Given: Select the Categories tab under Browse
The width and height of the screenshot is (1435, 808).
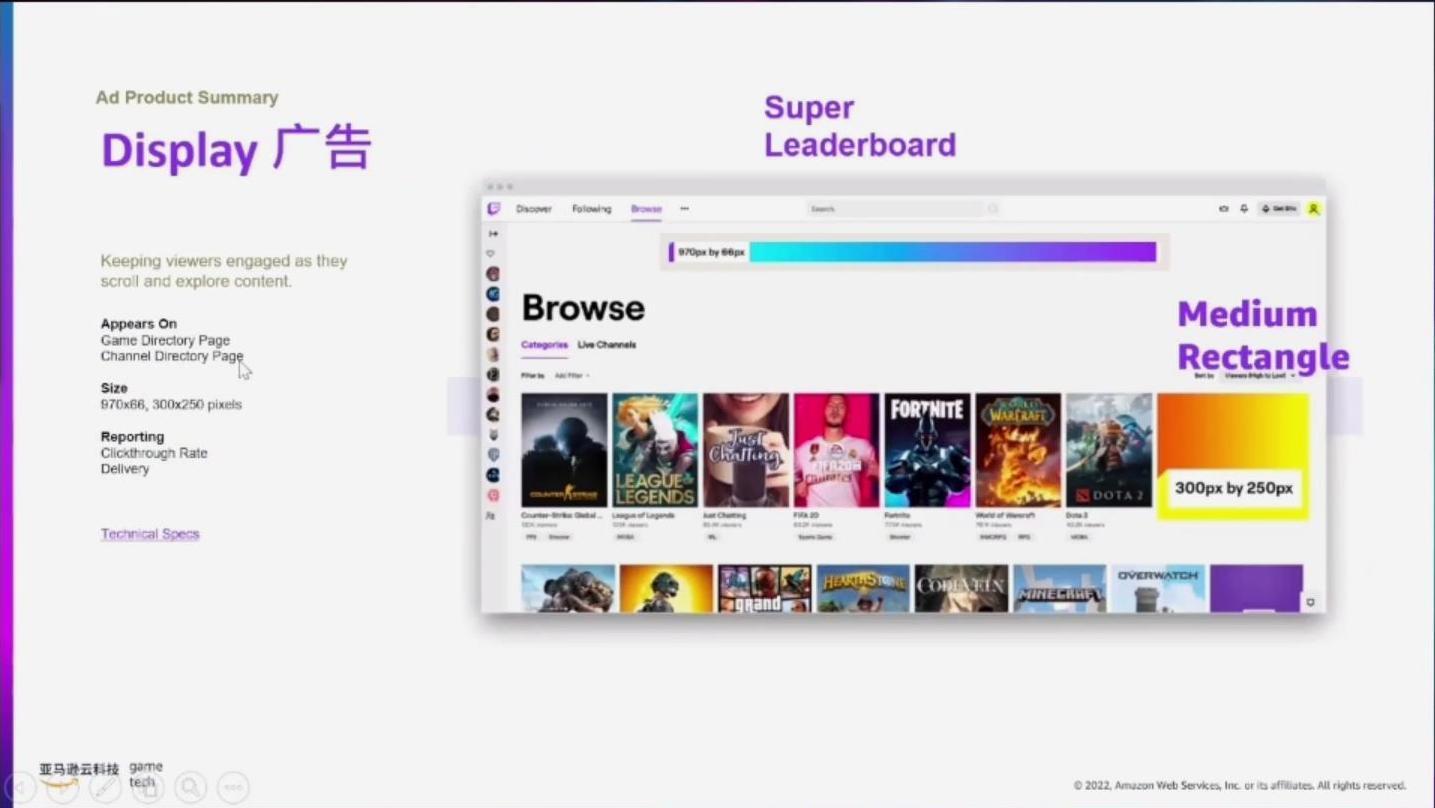Looking at the screenshot, I should pyautogui.click(x=544, y=345).
